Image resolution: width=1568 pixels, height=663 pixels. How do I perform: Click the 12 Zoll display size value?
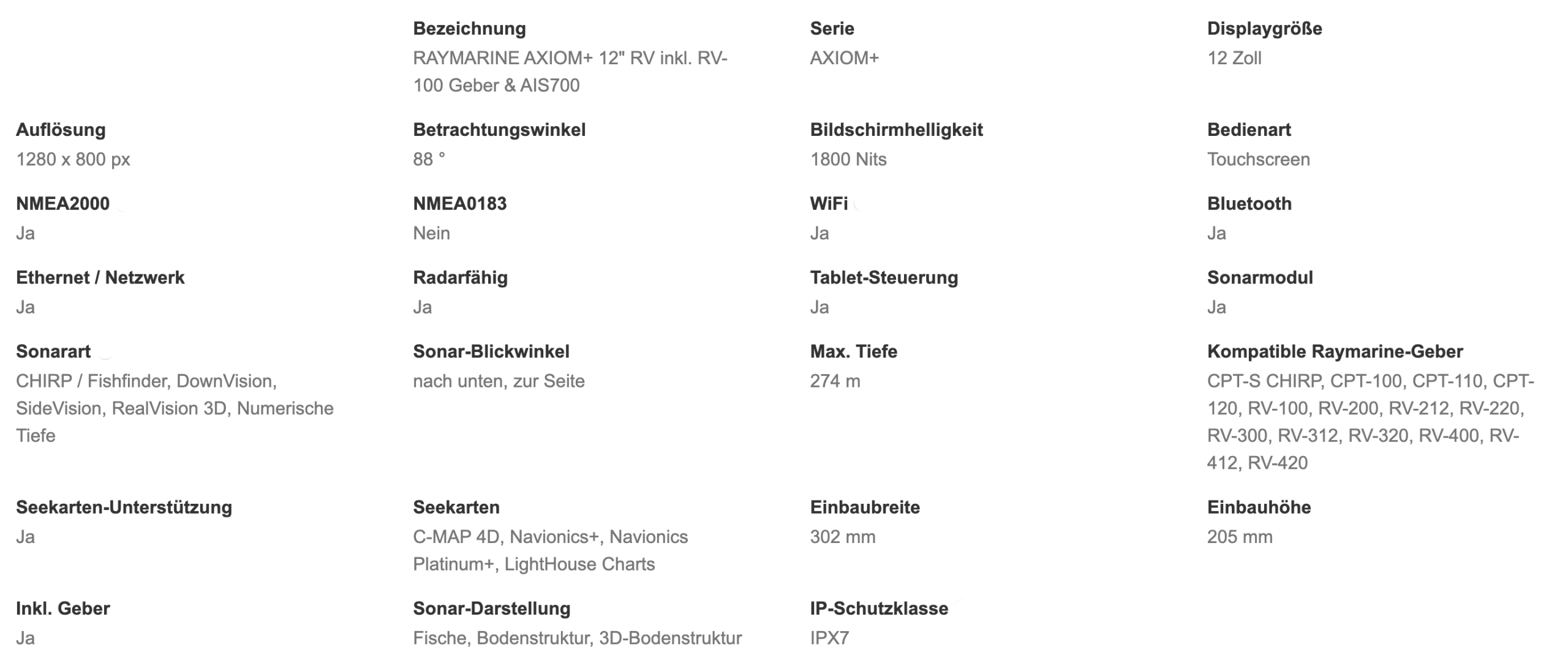(1234, 58)
